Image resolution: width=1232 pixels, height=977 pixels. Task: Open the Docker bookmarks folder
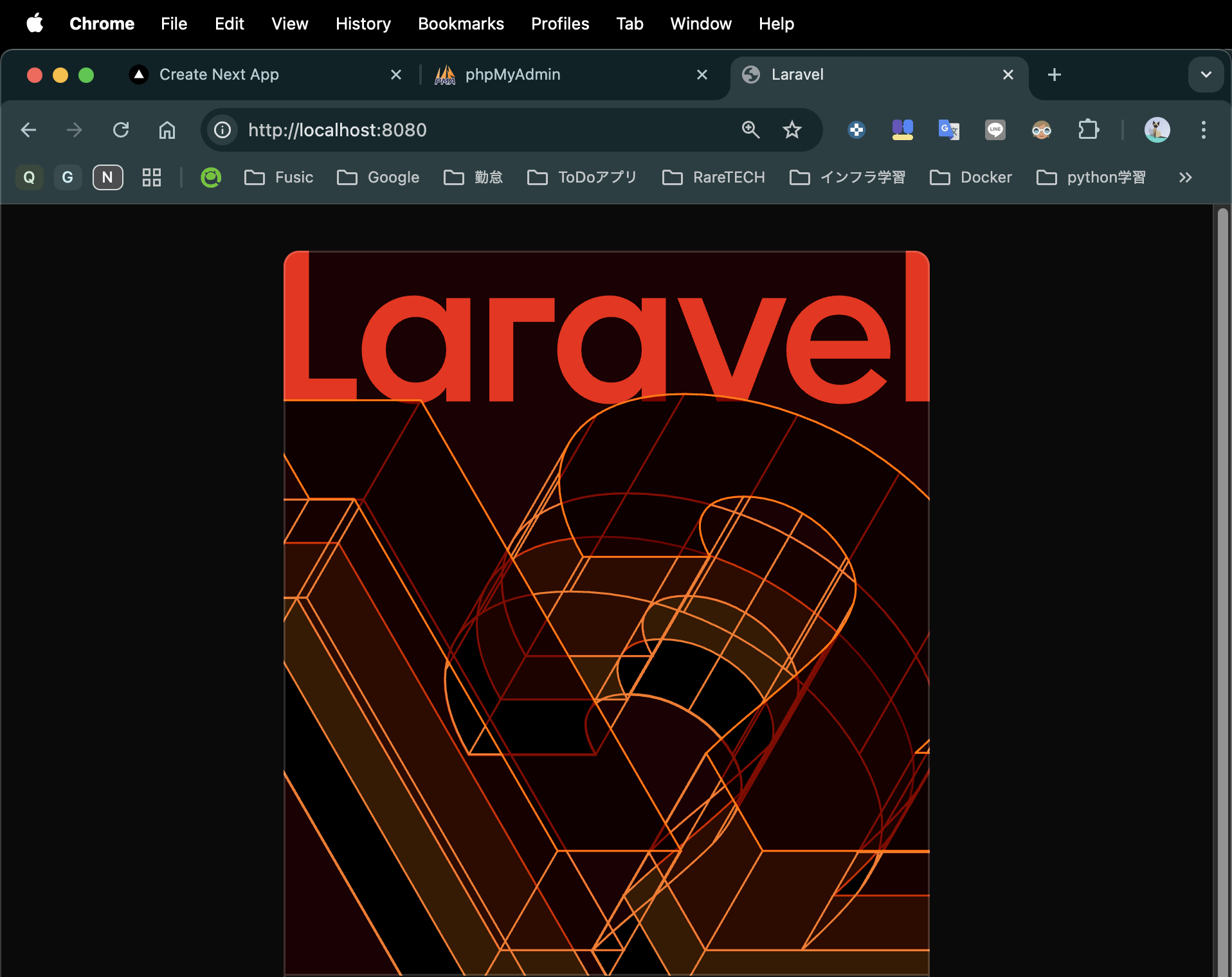pyautogui.click(x=971, y=177)
